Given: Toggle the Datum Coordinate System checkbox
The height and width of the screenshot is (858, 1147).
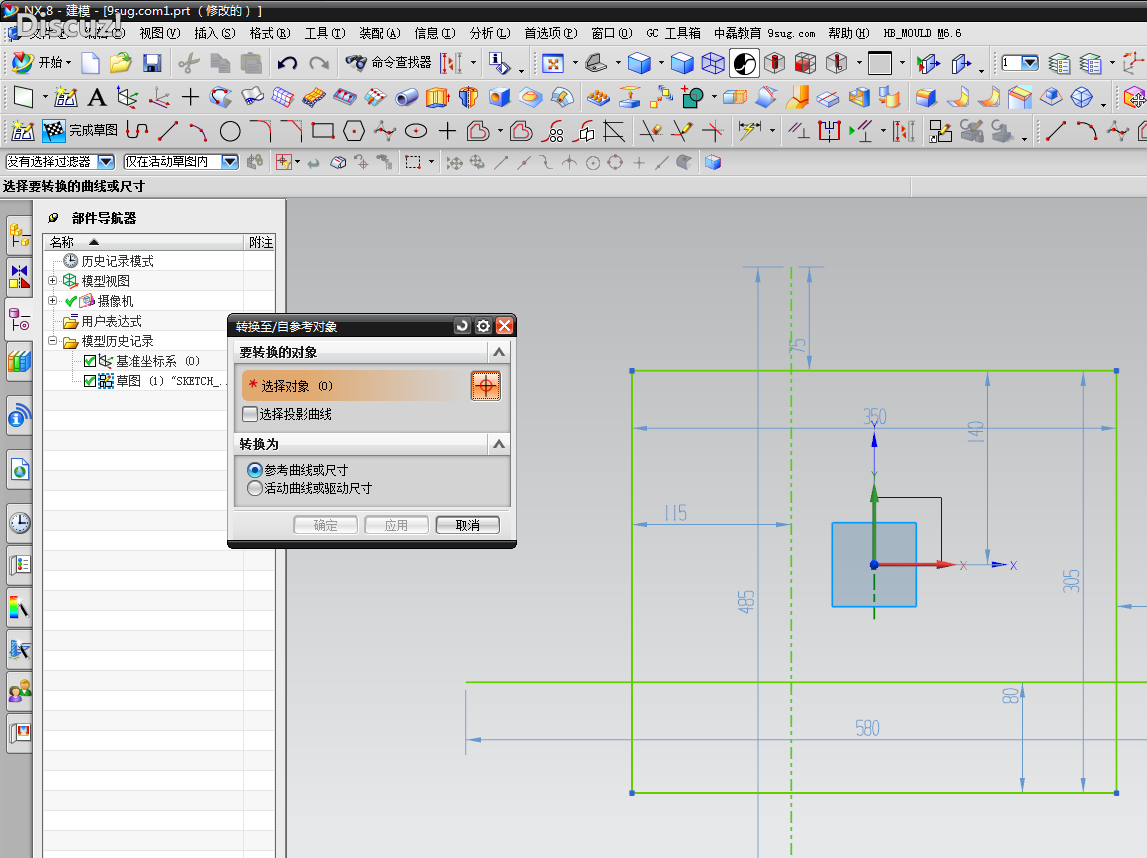Looking at the screenshot, I should [90, 361].
